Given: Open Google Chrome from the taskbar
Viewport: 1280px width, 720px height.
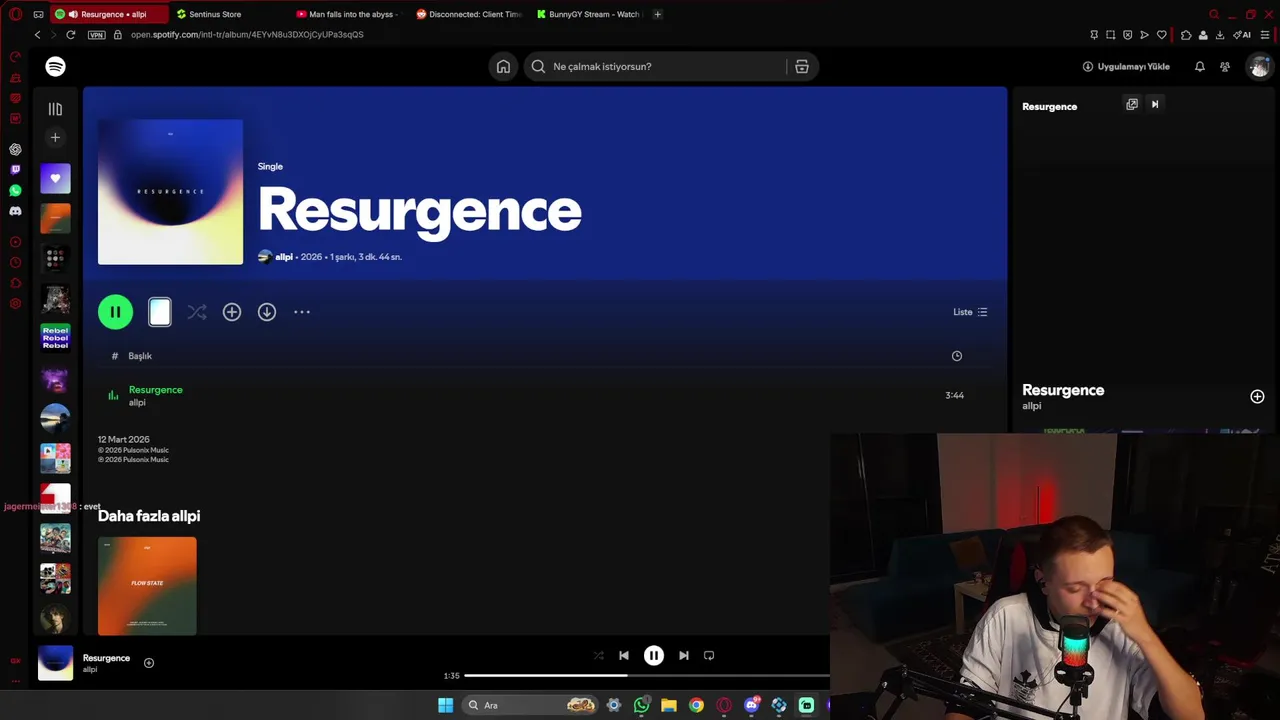Looking at the screenshot, I should point(696,705).
